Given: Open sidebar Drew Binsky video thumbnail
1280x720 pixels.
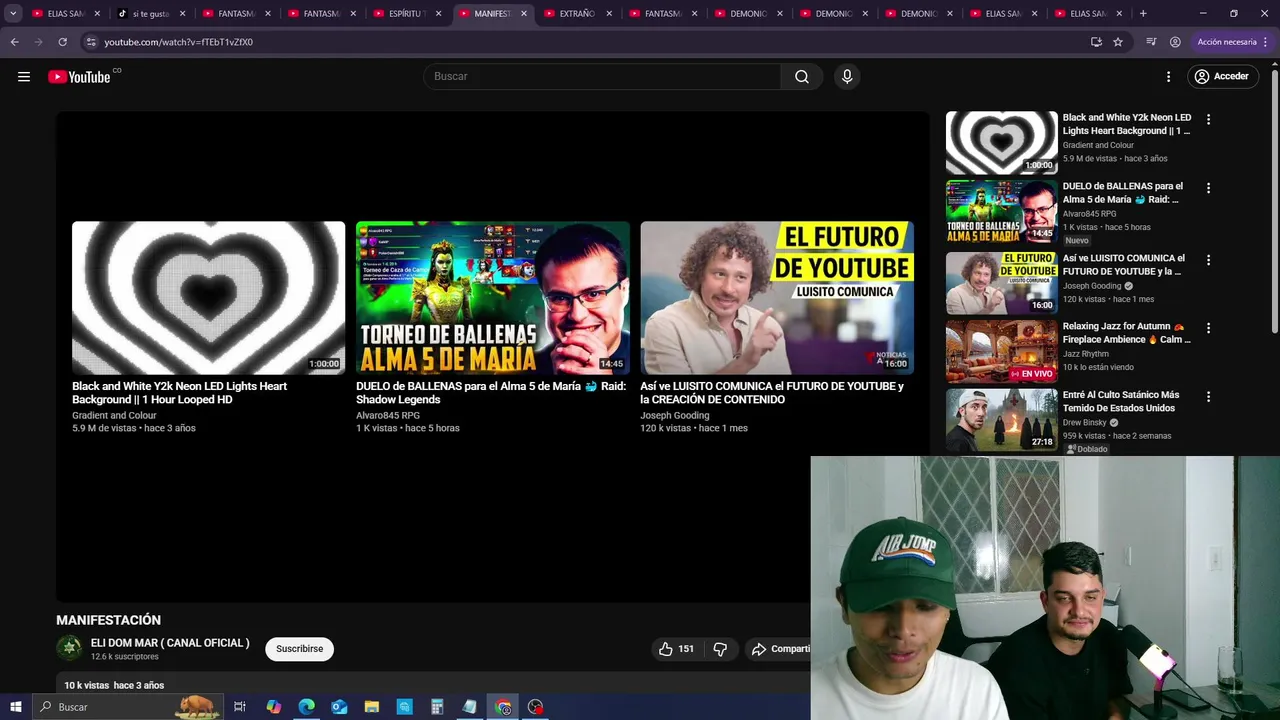Looking at the screenshot, I should tap(1001, 420).
